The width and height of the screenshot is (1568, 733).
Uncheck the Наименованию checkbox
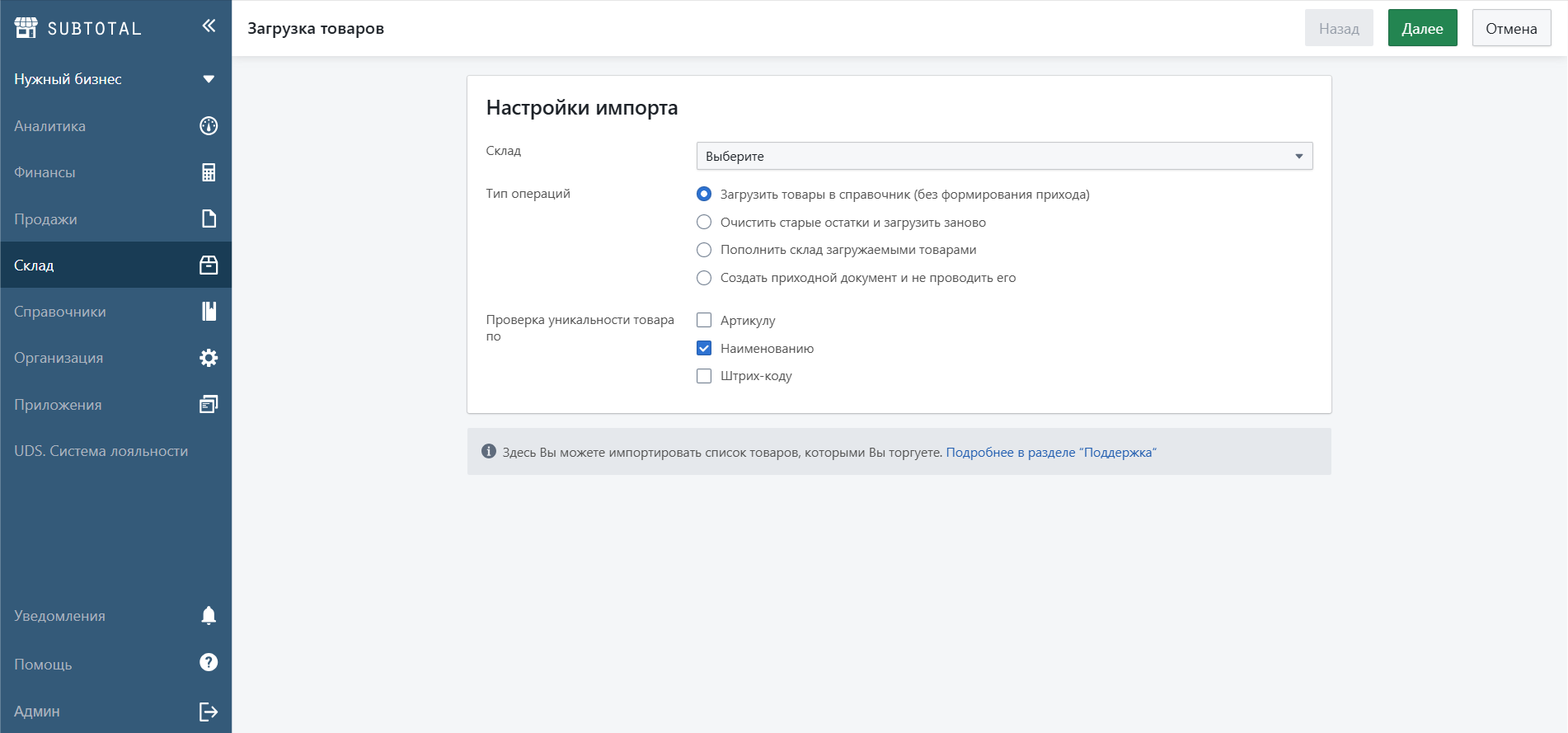pyautogui.click(x=704, y=348)
